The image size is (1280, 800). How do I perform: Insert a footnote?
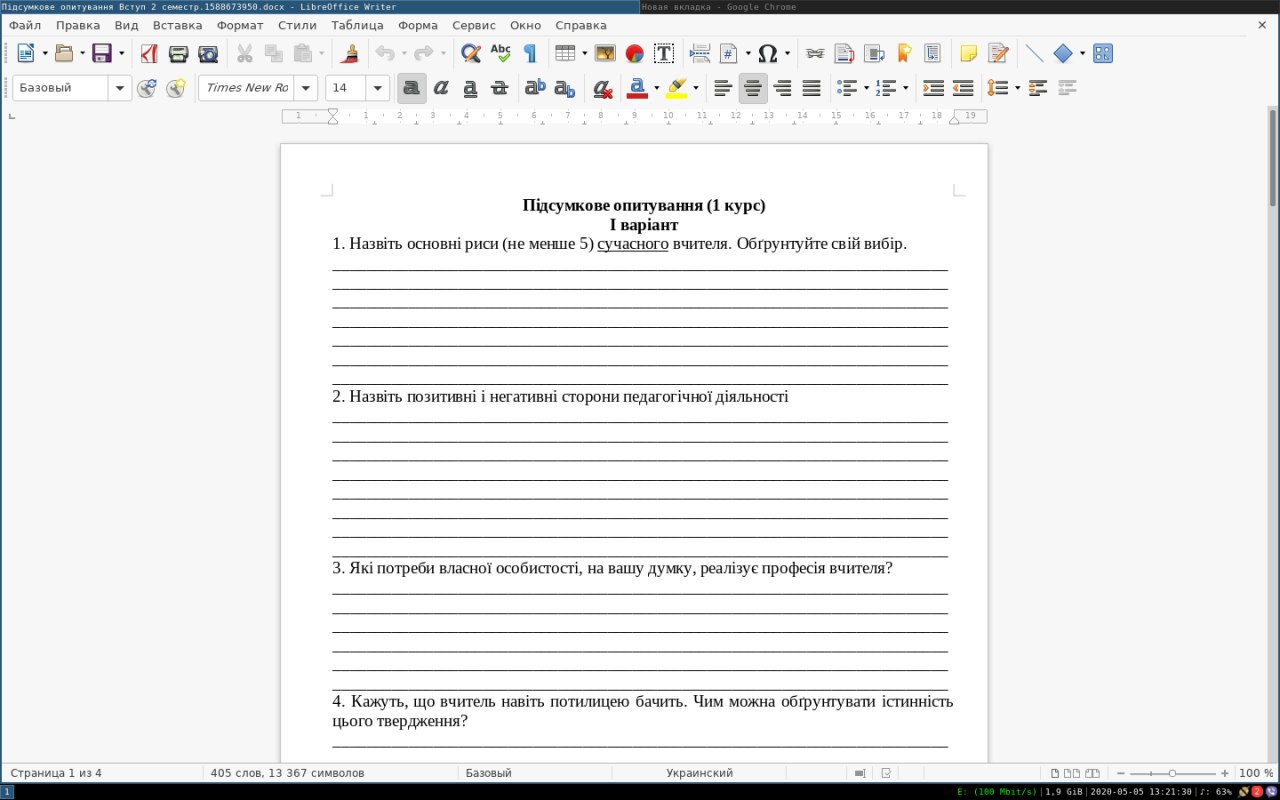845,53
